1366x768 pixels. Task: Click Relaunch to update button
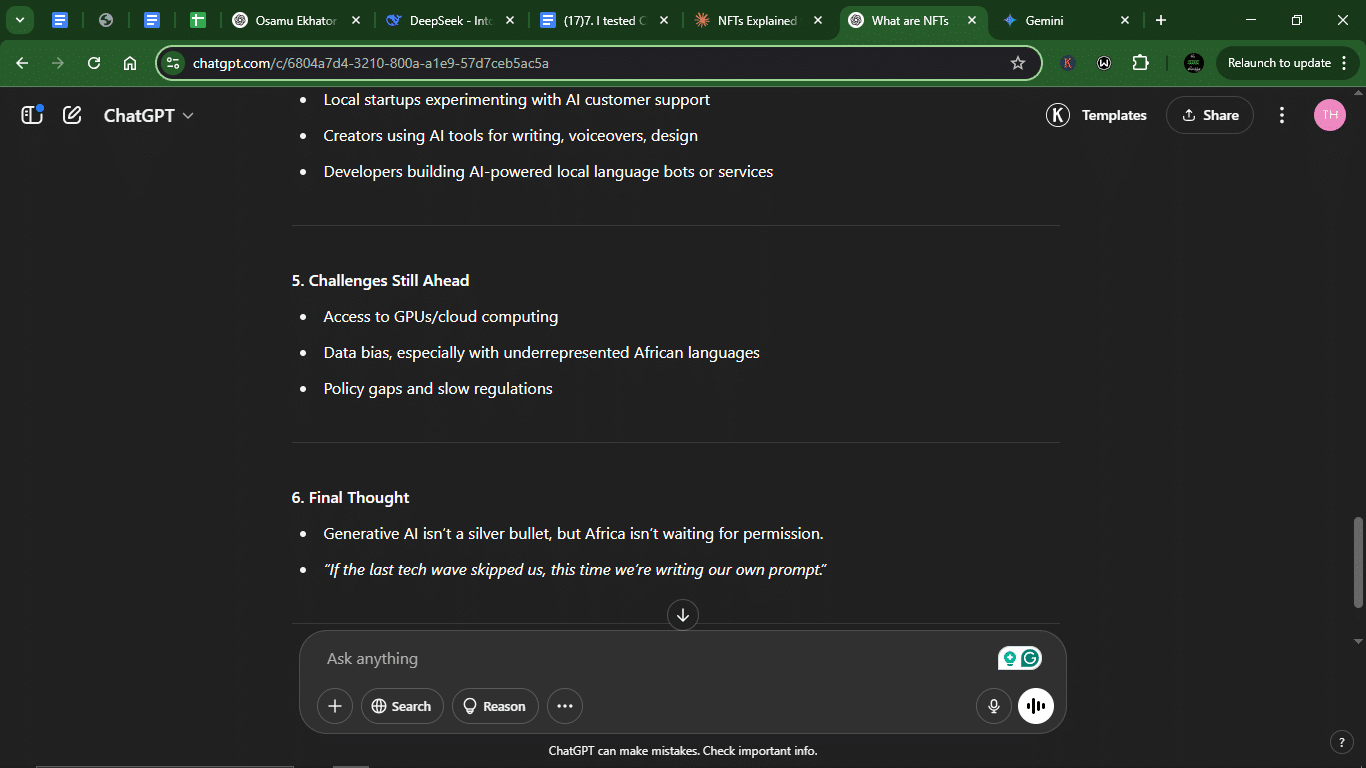click(x=1279, y=63)
